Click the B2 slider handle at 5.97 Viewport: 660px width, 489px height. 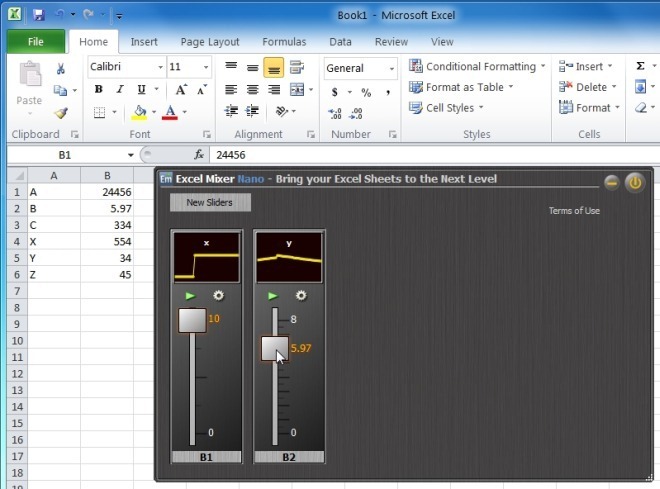point(275,348)
